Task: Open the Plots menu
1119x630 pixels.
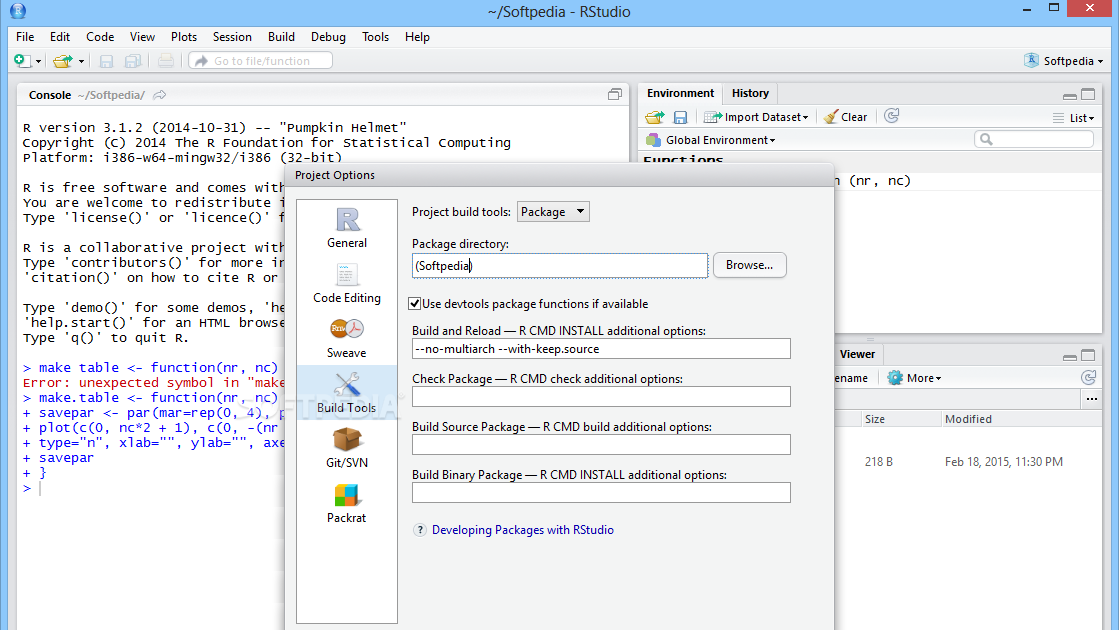Action: (183, 36)
